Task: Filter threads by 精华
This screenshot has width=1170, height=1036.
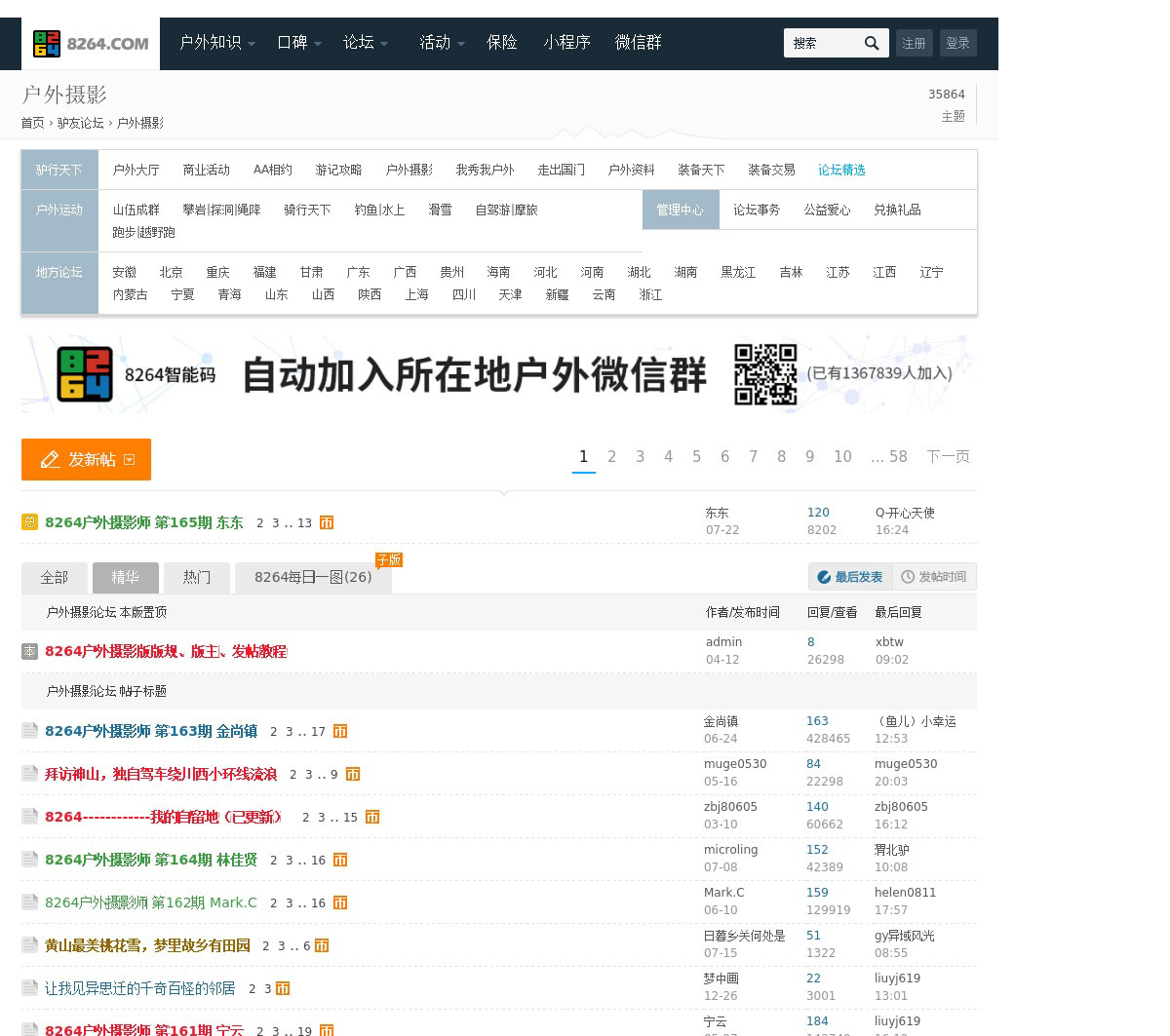Action: 125,578
